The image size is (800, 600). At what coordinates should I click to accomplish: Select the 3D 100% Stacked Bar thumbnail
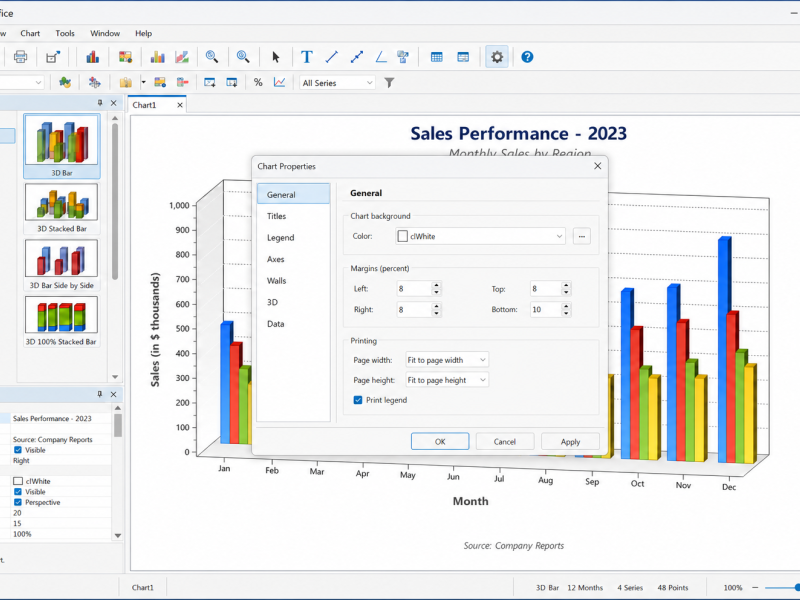click(x=62, y=321)
